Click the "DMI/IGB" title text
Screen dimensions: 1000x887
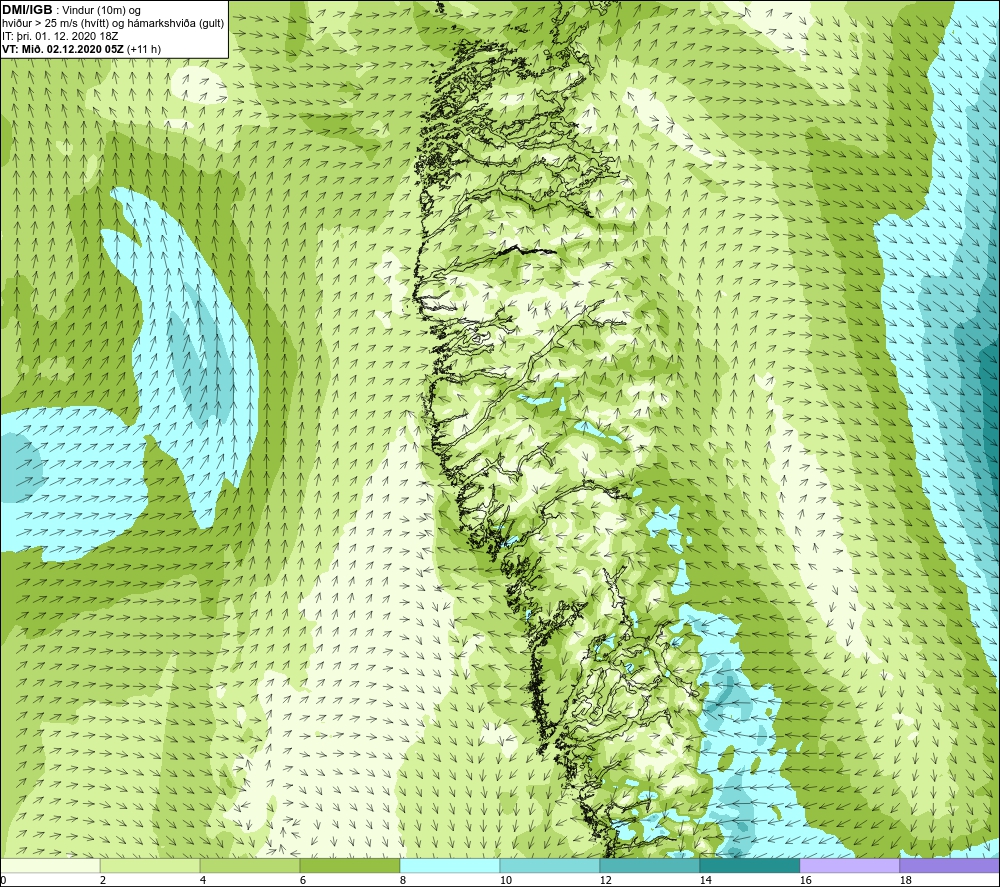[x=27, y=10]
